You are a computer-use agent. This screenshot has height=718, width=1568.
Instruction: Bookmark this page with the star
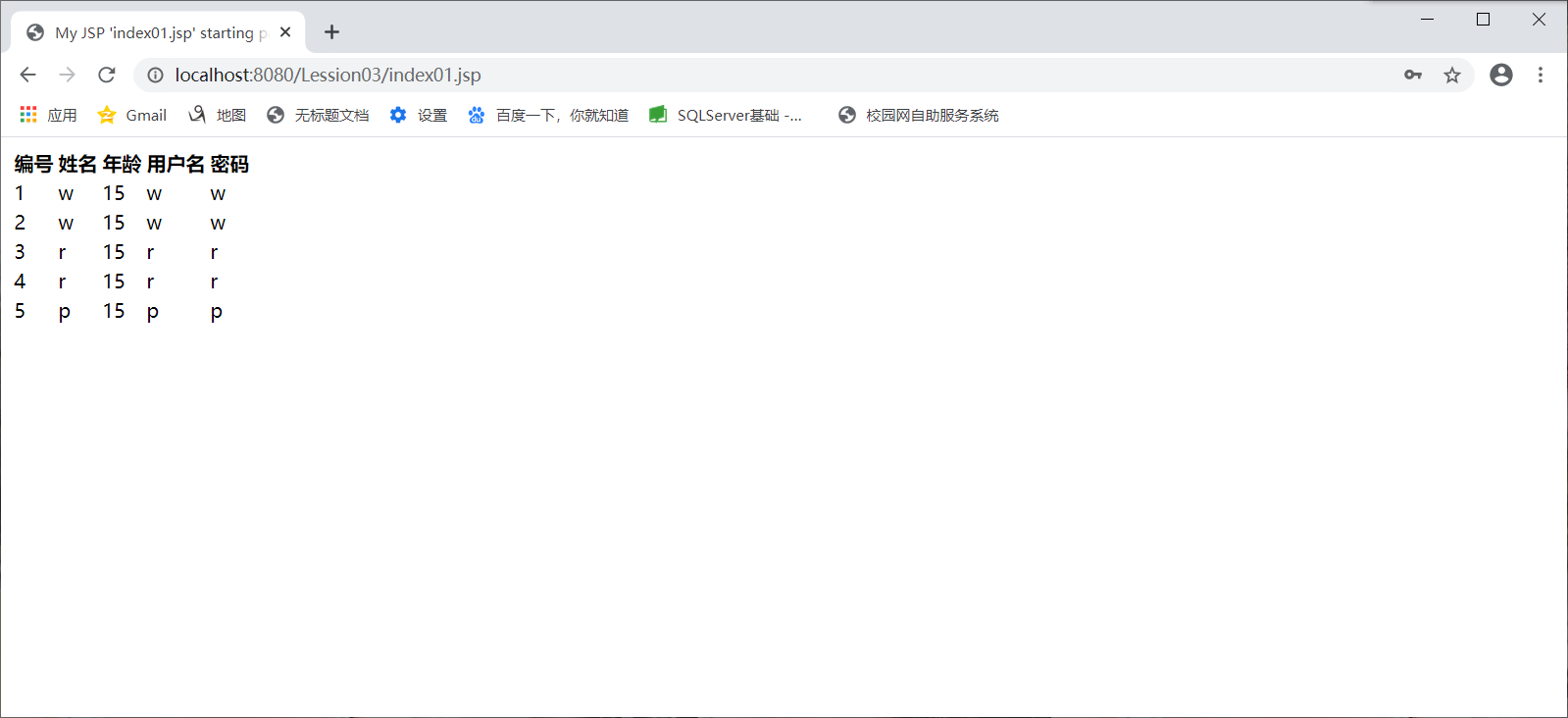pos(1452,75)
